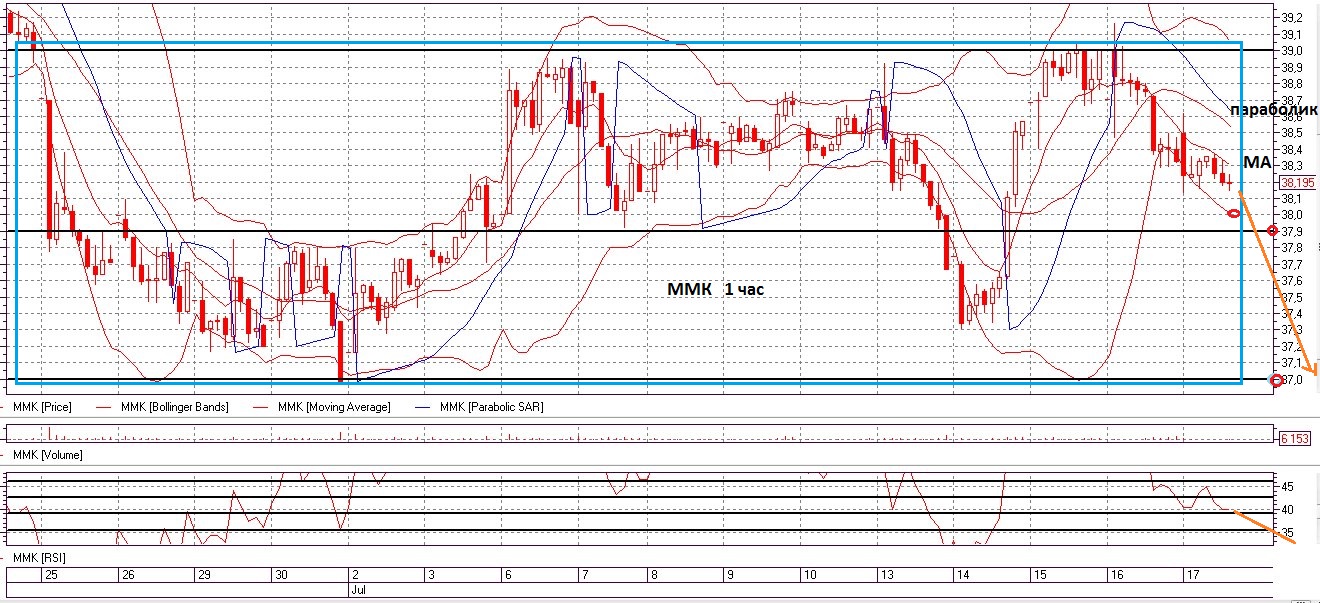The width and height of the screenshot is (1320, 603).
Task: Click the 37,9 price axis label
Action: tap(1290, 231)
